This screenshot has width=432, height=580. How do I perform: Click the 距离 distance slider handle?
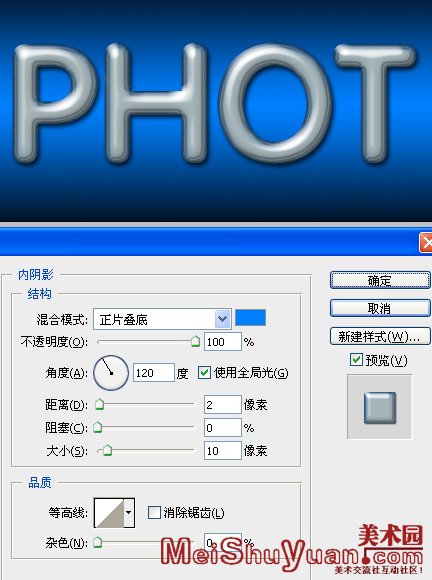pos(99,404)
